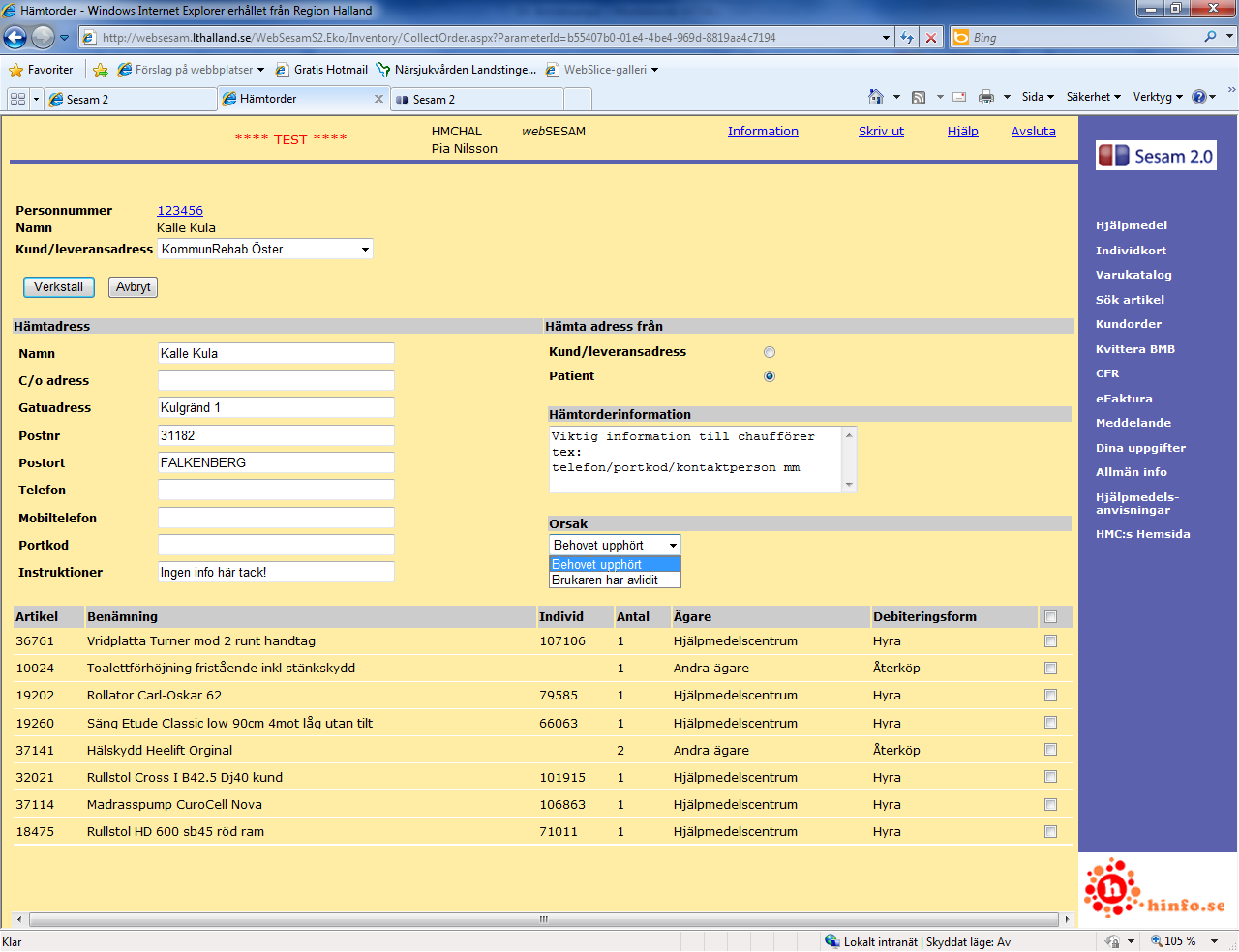The width and height of the screenshot is (1239, 952).
Task: Click the printer icon in command bar
Action: [986, 97]
